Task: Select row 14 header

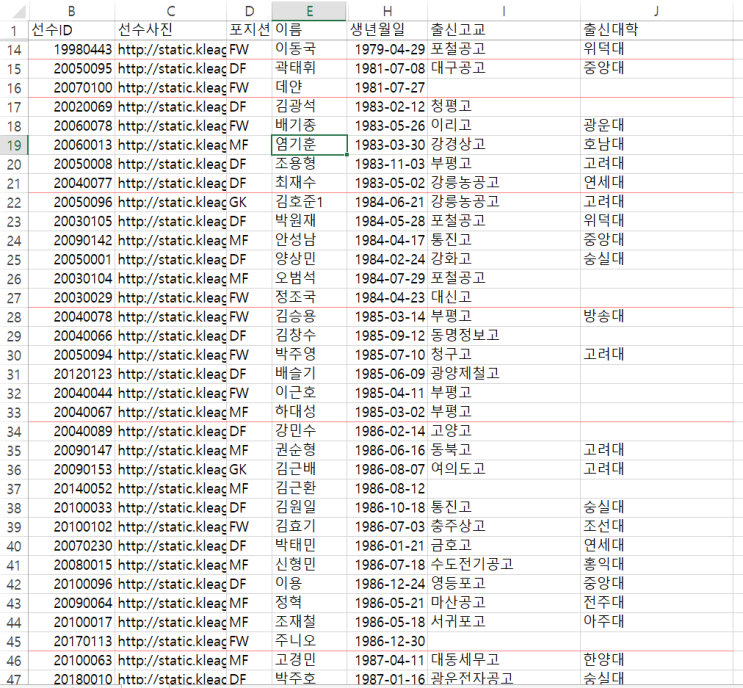Action: (x=14, y=50)
